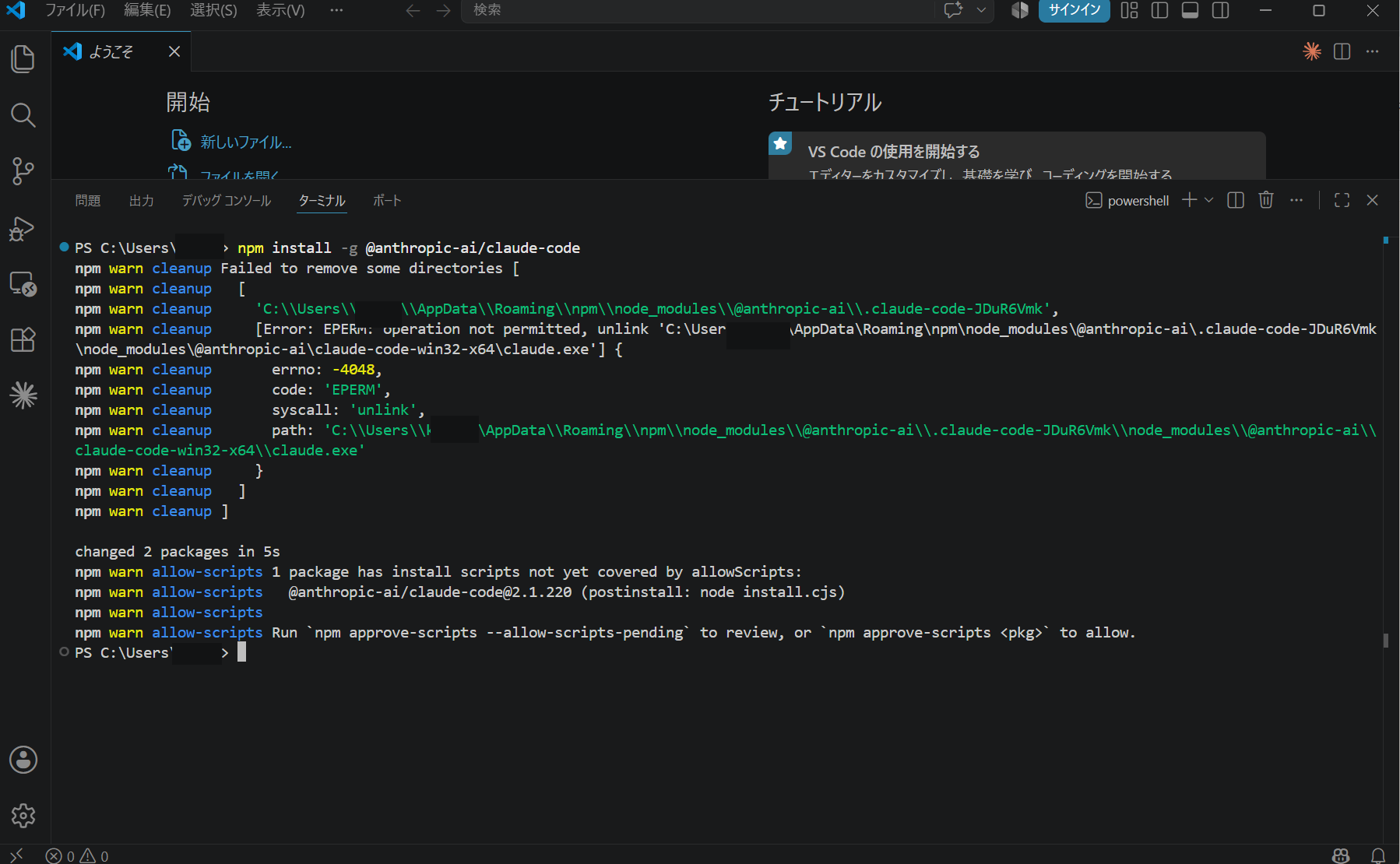Click the 新しいファイル... link

246,142
